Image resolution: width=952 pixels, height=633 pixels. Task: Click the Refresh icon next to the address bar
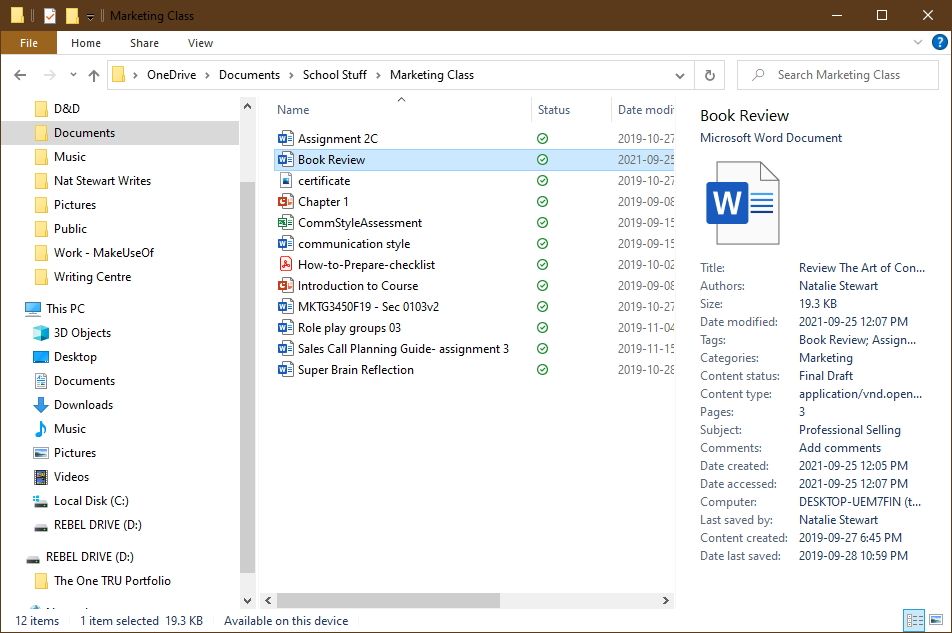click(x=710, y=74)
